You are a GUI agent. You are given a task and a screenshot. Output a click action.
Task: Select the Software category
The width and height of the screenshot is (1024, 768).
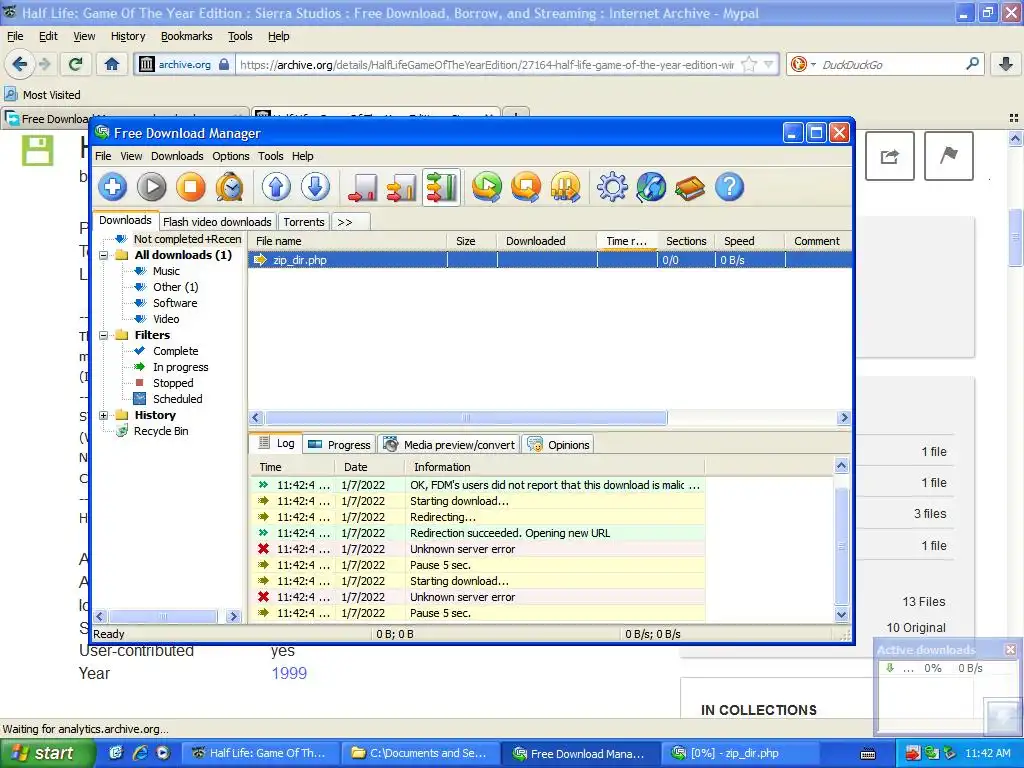pyautogui.click(x=175, y=303)
